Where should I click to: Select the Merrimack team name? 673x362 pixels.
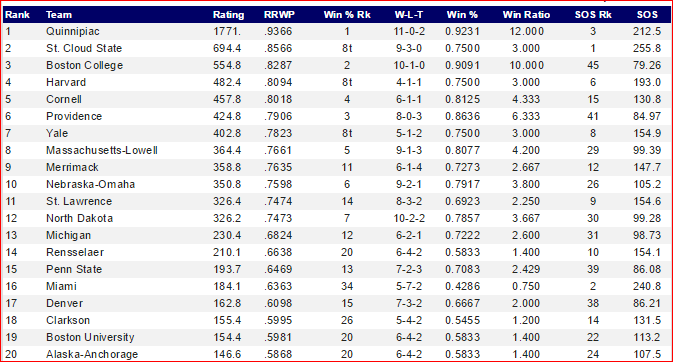pos(72,167)
